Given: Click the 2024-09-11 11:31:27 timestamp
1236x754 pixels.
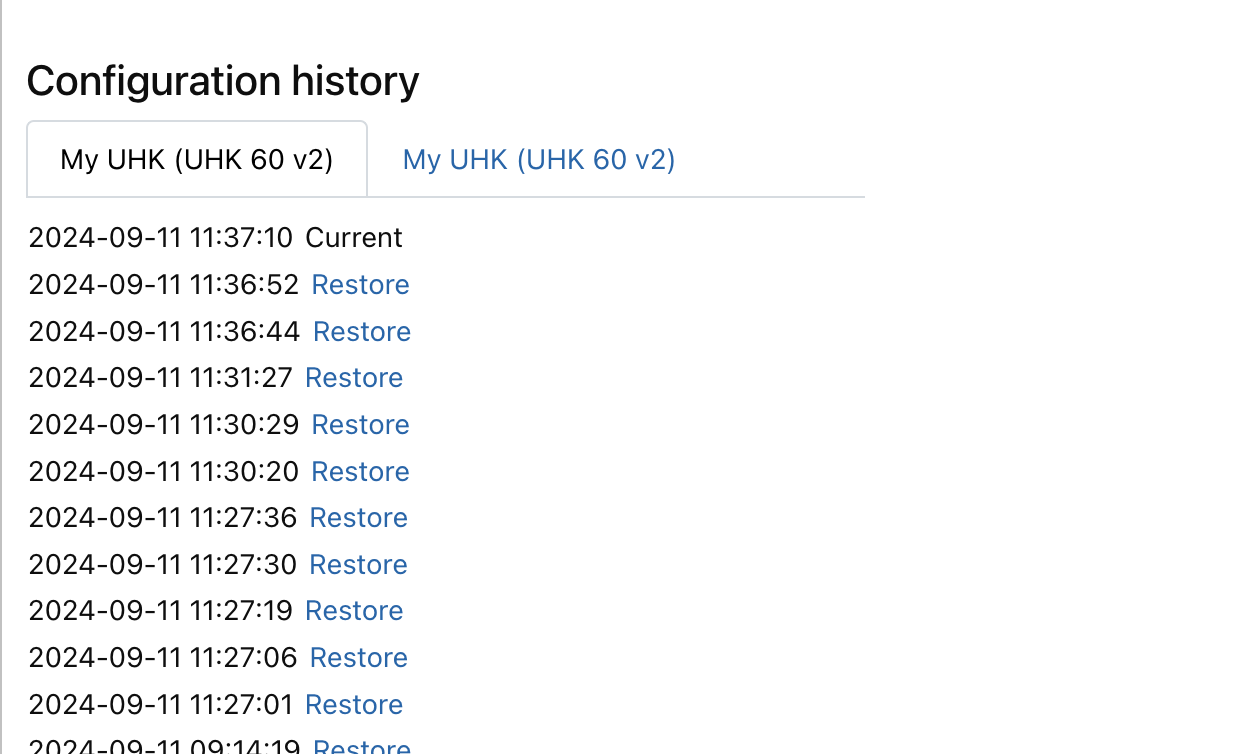Looking at the screenshot, I should pos(161,378).
